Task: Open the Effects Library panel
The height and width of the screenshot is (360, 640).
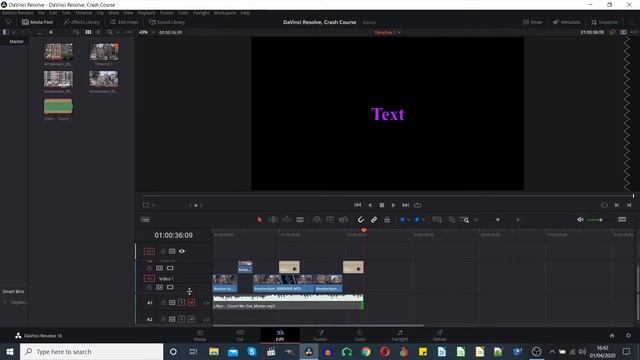Action: click(x=82, y=22)
